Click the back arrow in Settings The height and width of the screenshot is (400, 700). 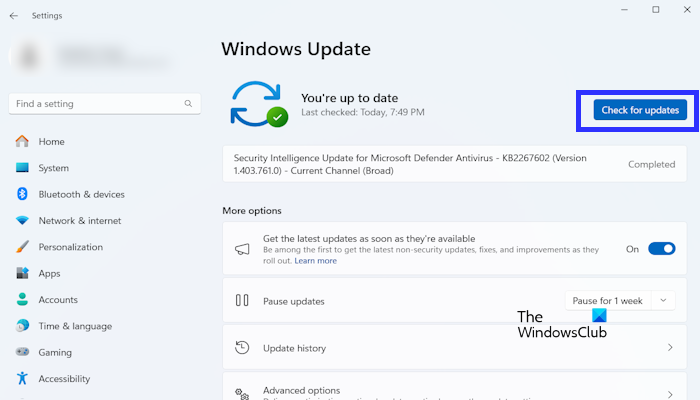coord(14,16)
